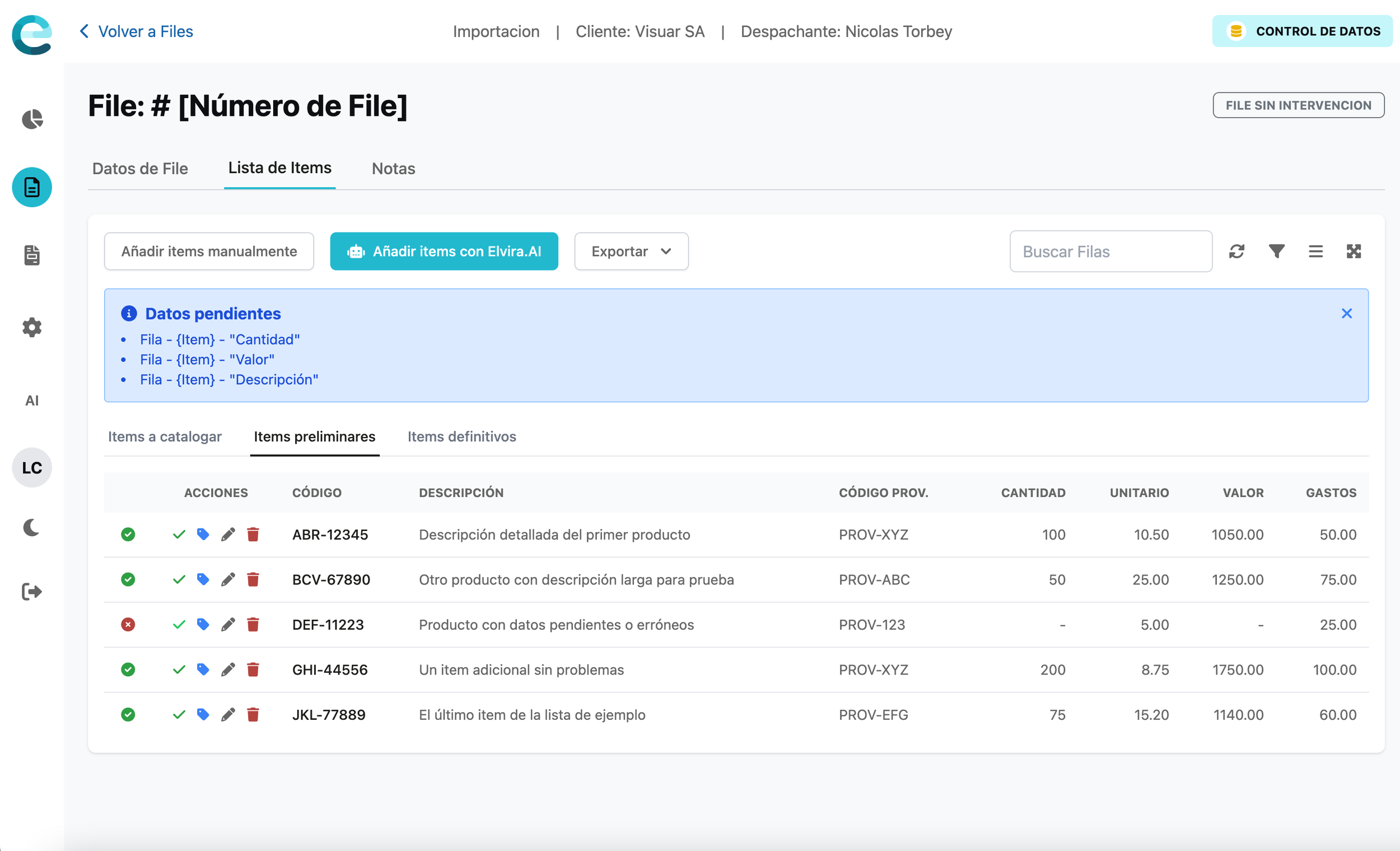The image size is (1400, 851).
Task: Select the Items definitivos tab
Action: click(461, 436)
